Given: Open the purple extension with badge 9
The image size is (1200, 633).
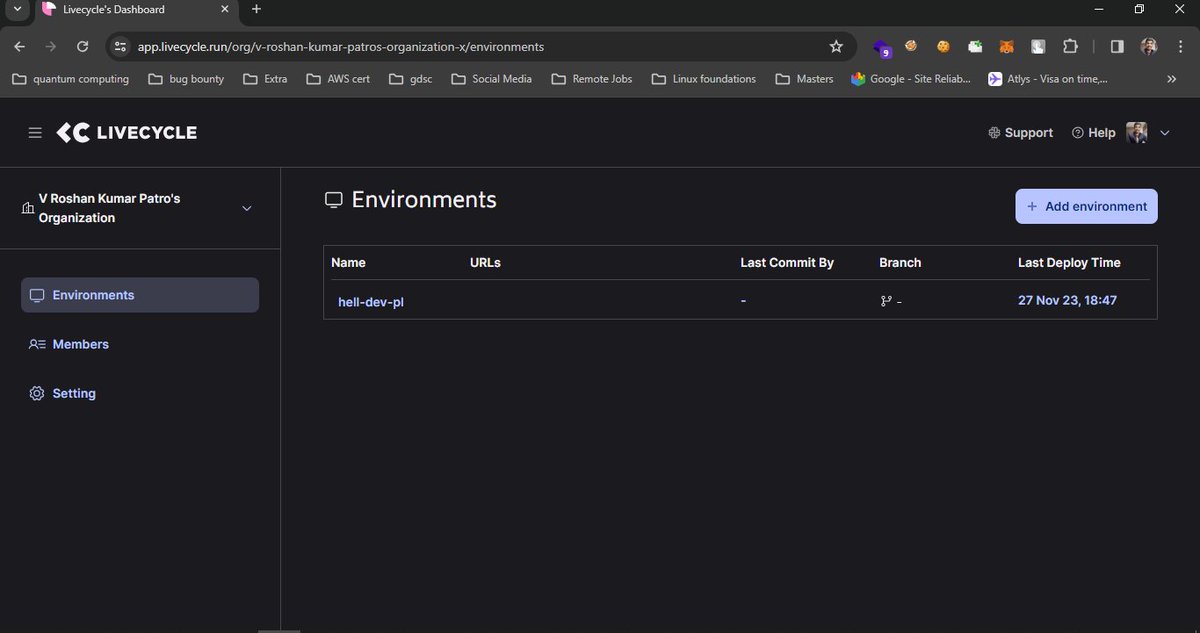Looking at the screenshot, I should [x=882, y=47].
